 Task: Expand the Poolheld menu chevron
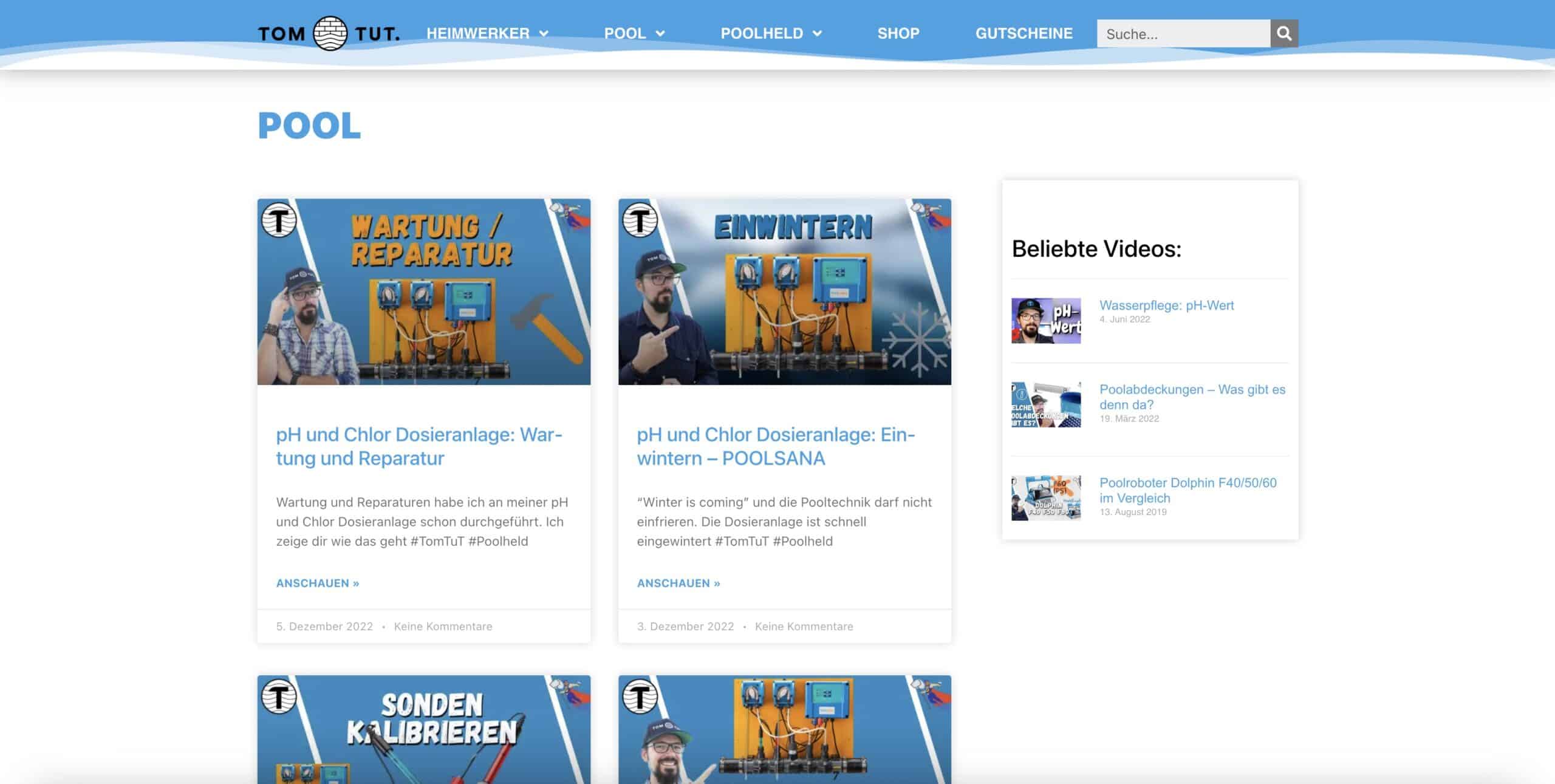click(x=817, y=33)
